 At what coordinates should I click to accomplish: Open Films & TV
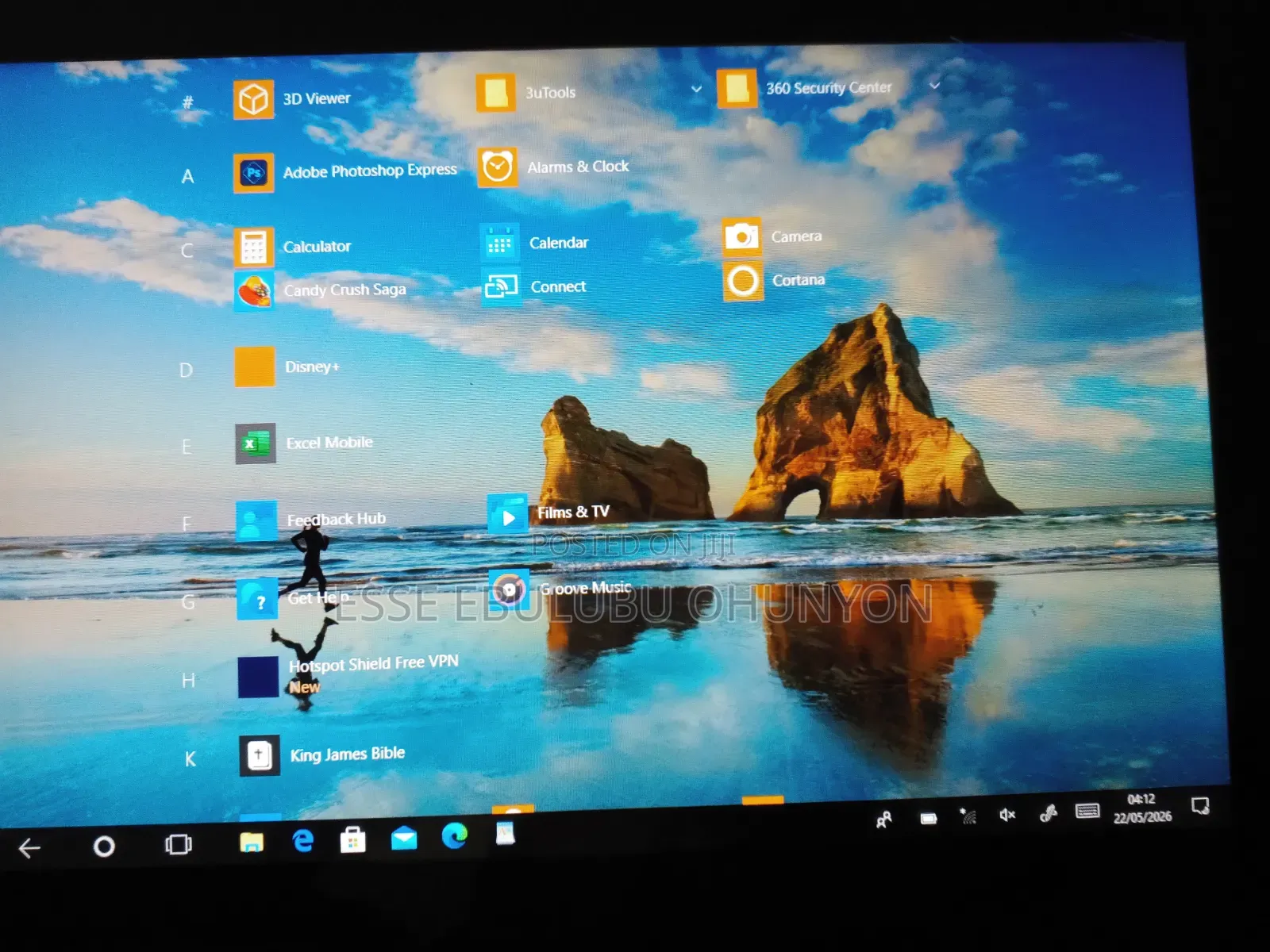507,515
